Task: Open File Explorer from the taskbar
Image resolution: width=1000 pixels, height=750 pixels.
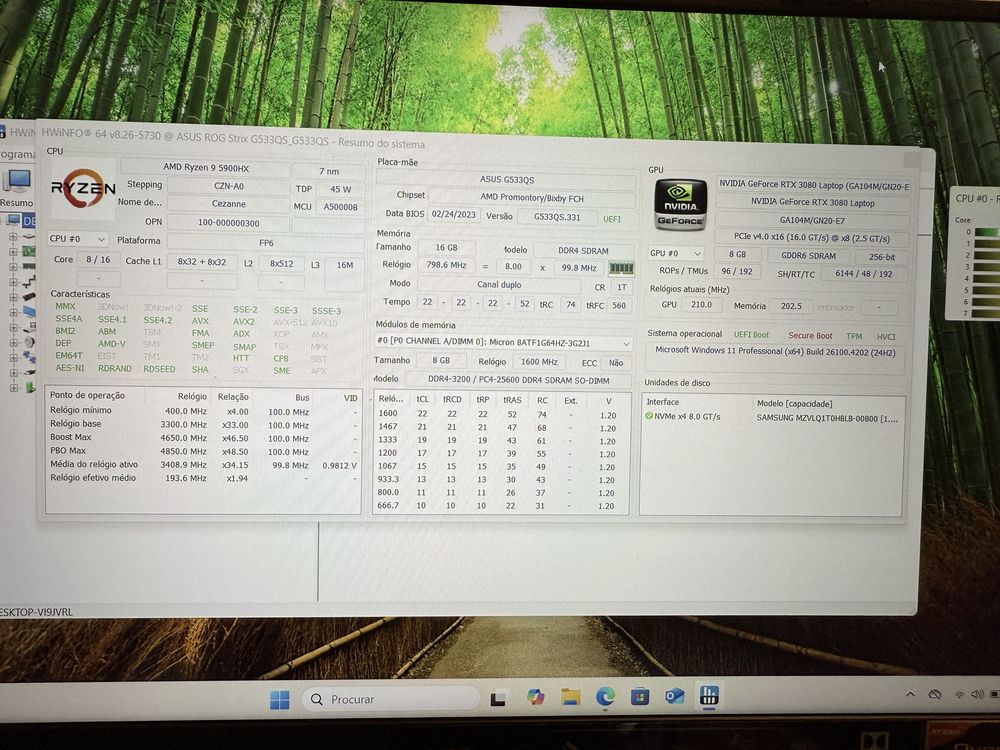Action: (x=571, y=697)
